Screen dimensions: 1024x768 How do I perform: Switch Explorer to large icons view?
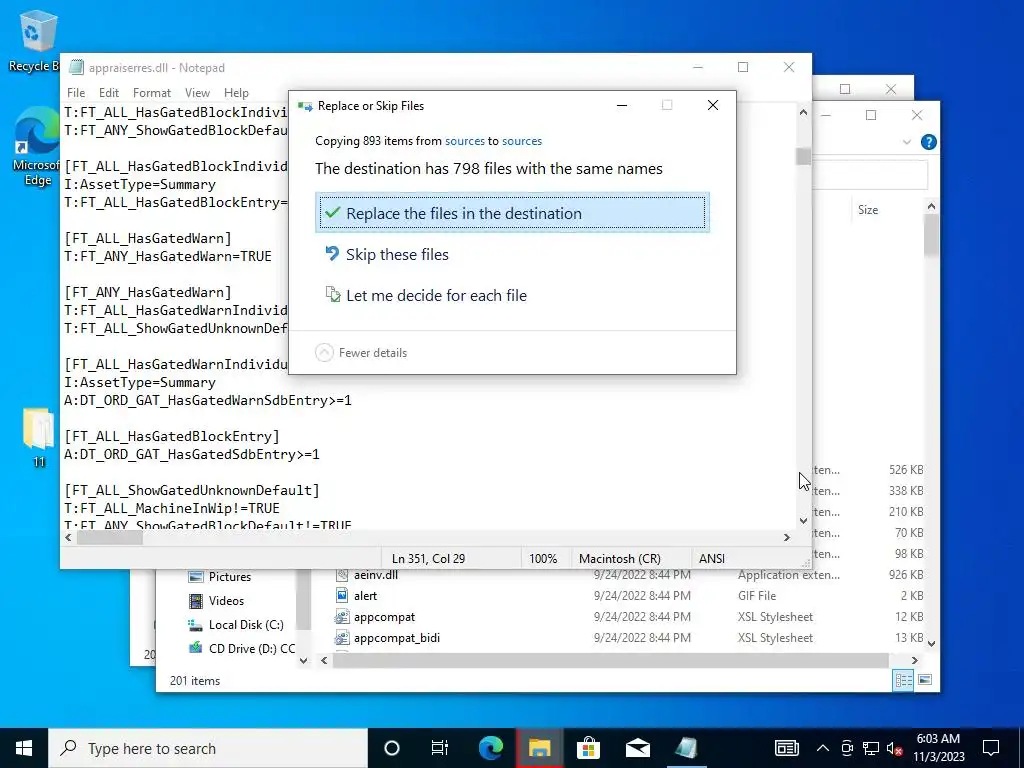click(925, 680)
